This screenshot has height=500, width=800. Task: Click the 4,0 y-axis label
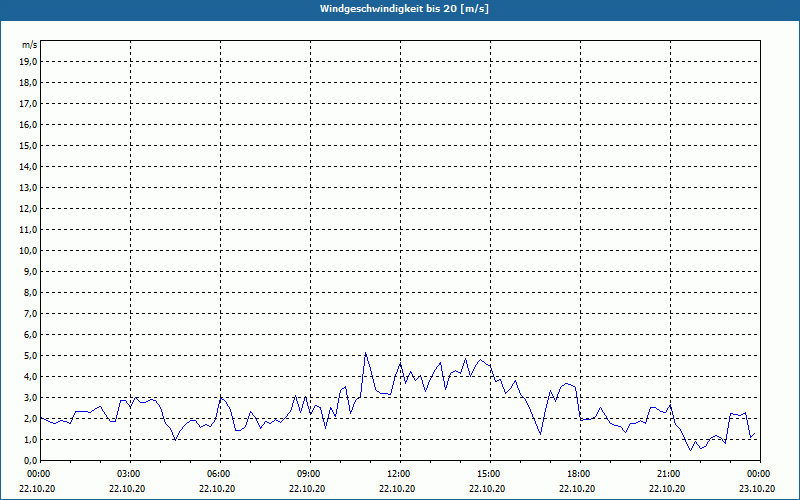tap(30, 377)
